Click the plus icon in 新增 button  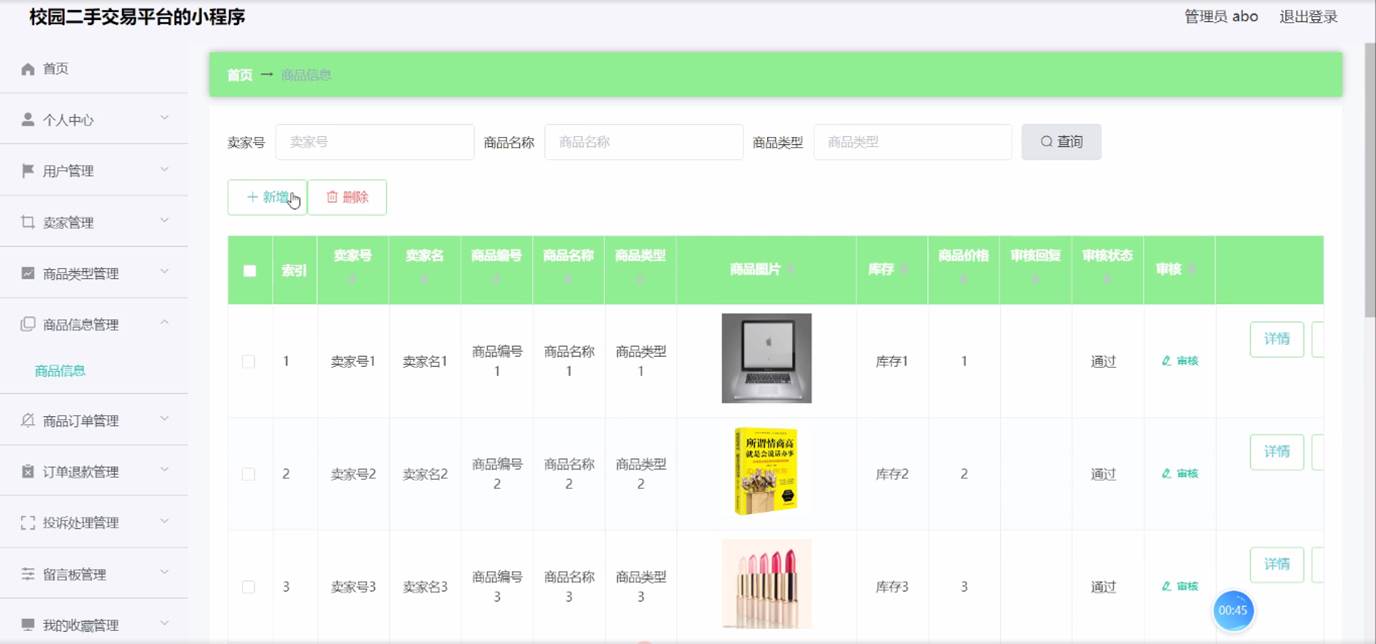252,197
